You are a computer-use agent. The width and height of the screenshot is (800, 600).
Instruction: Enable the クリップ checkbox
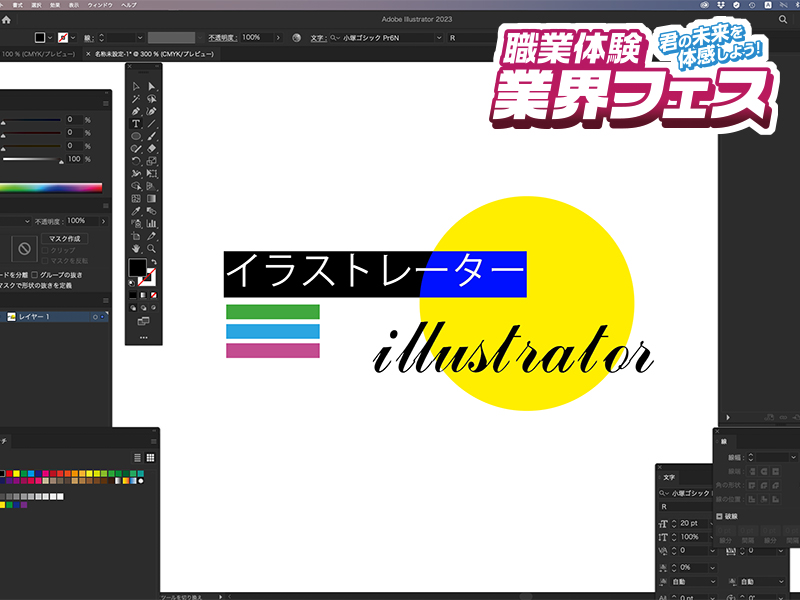45,251
